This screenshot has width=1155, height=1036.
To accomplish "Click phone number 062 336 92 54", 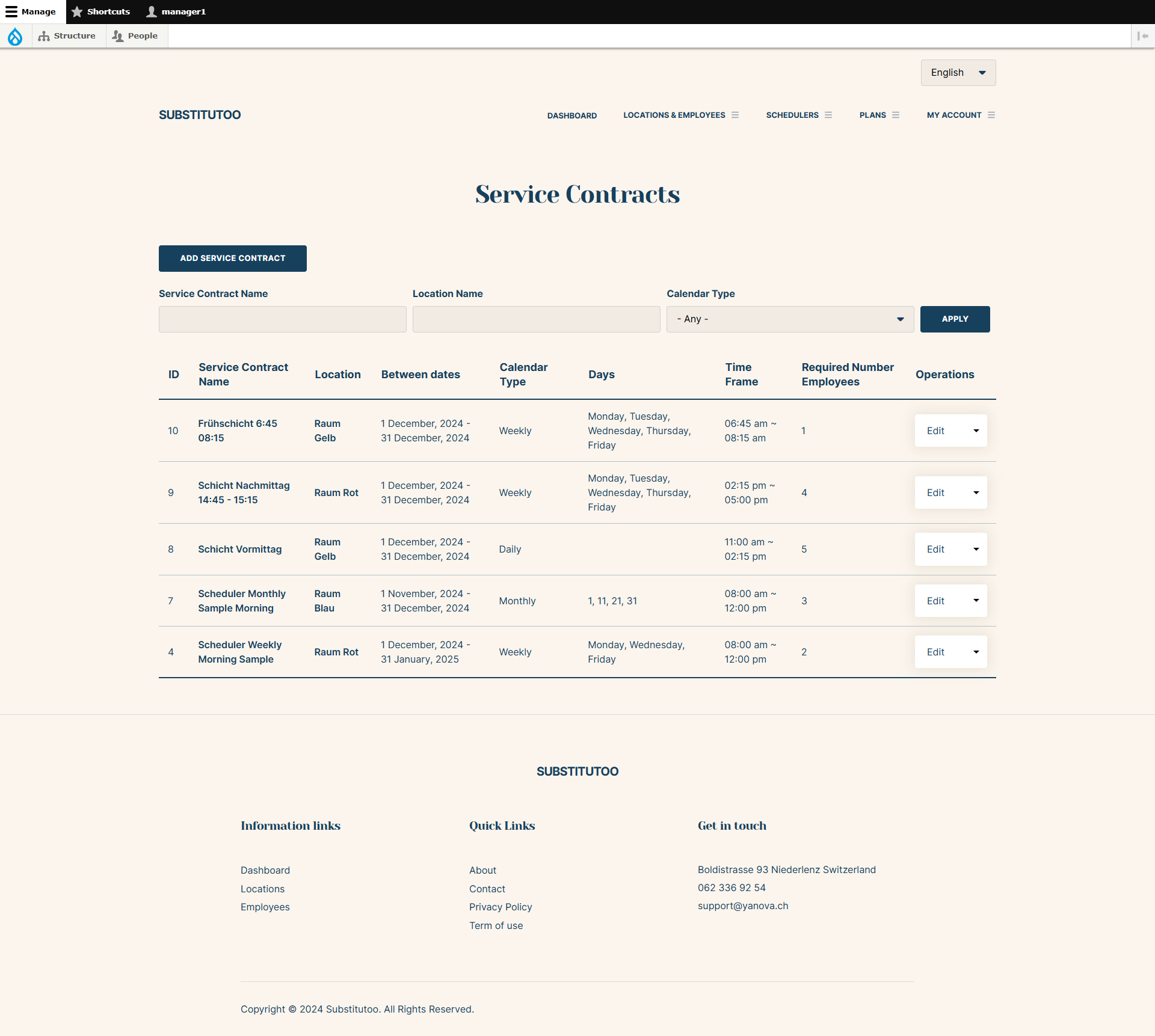I will click(731, 887).
